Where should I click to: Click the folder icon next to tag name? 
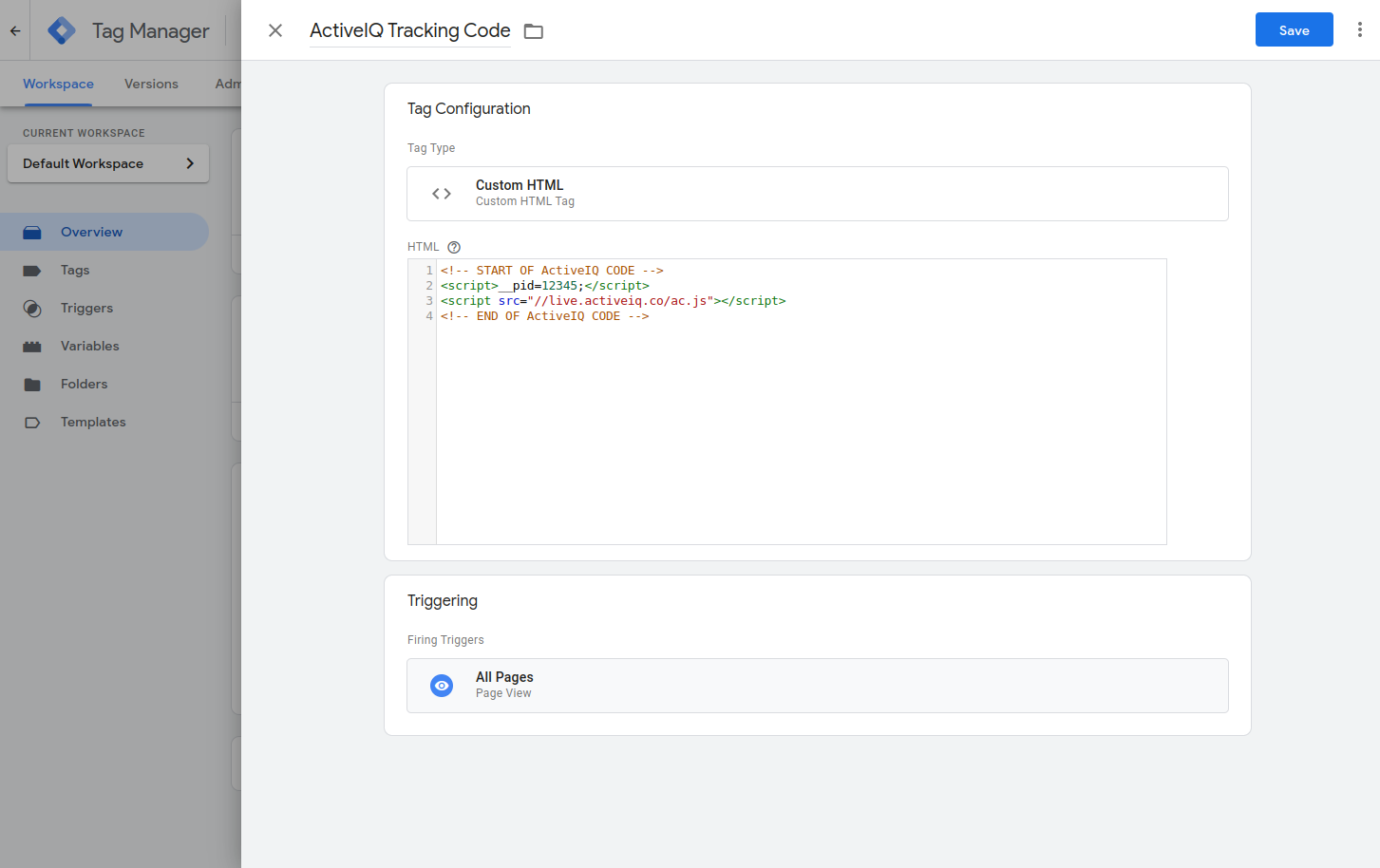(x=534, y=31)
